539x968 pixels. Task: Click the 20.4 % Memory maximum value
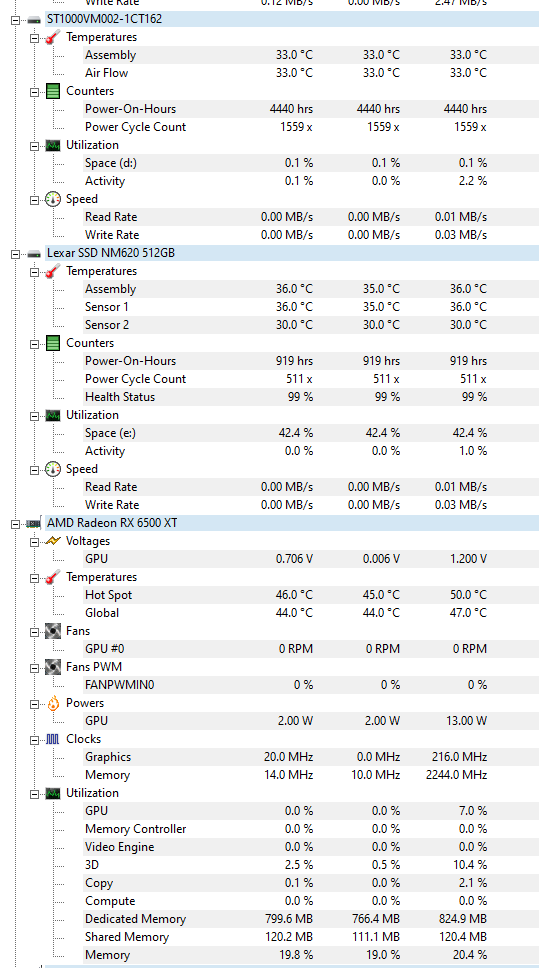point(469,955)
